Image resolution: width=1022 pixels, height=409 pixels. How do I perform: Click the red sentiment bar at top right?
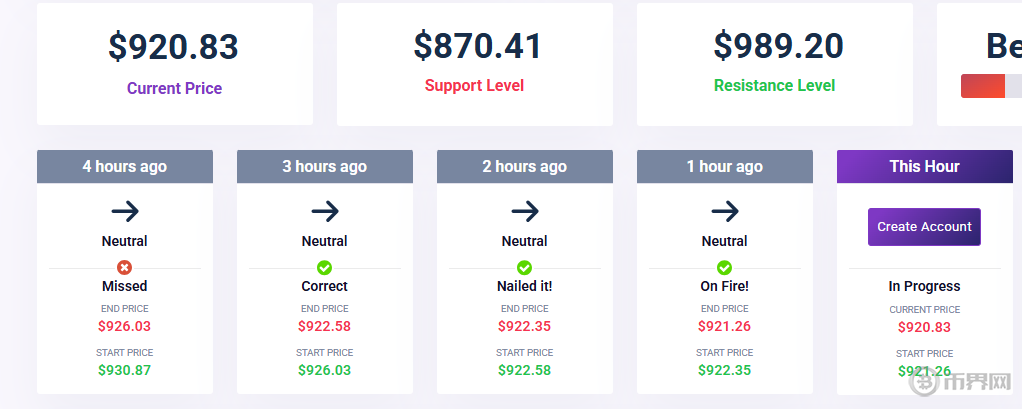984,86
